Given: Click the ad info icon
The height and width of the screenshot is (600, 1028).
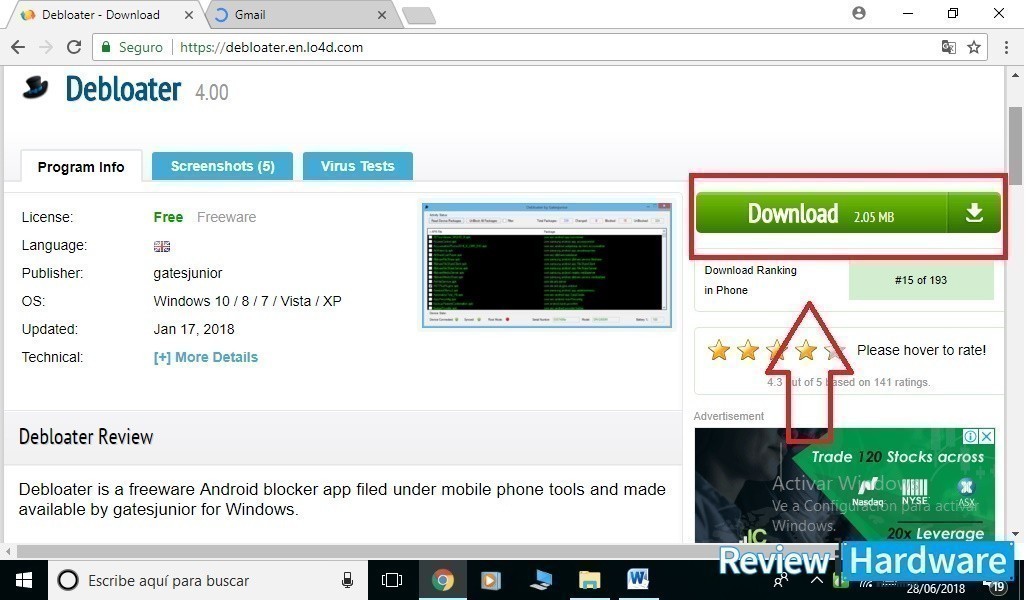Looking at the screenshot, I should click(x=970, y=436).
